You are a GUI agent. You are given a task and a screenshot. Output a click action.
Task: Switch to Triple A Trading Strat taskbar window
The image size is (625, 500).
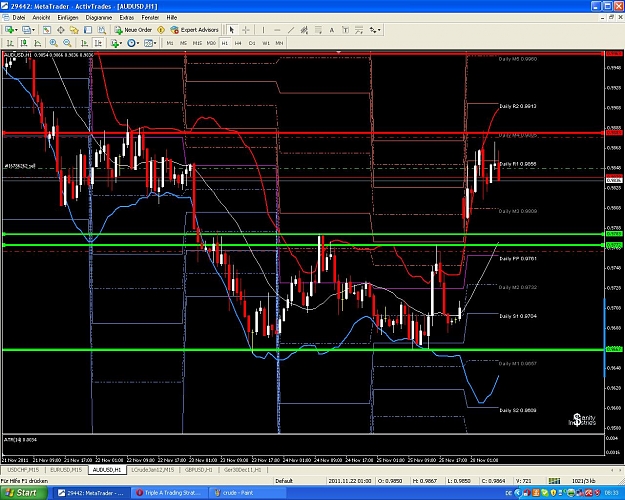(171, 493)
